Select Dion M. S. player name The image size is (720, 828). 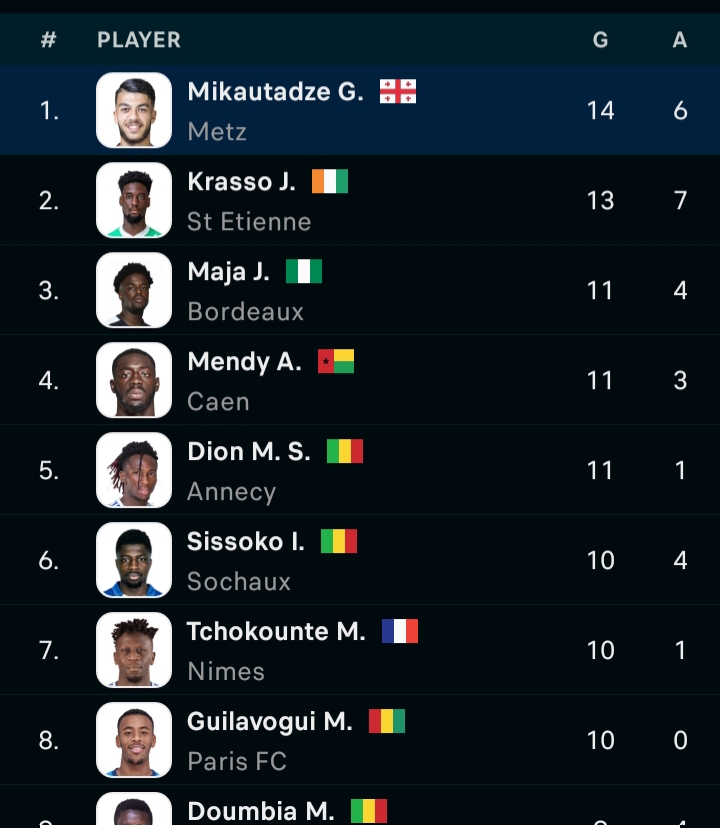[x=249, y=452]
